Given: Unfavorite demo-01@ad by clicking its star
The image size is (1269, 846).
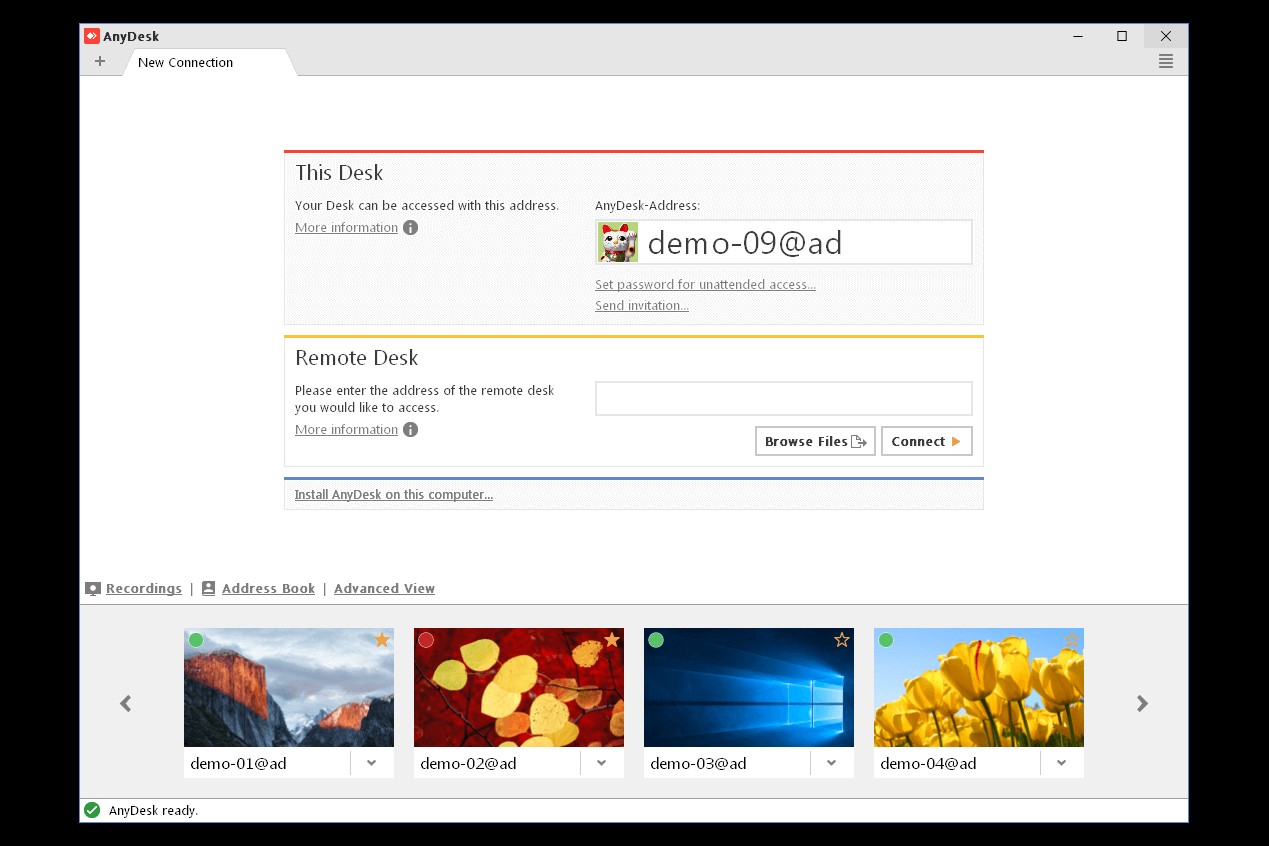Looking at the screenshot, I should pyautogui.click(x=381, y=640).
